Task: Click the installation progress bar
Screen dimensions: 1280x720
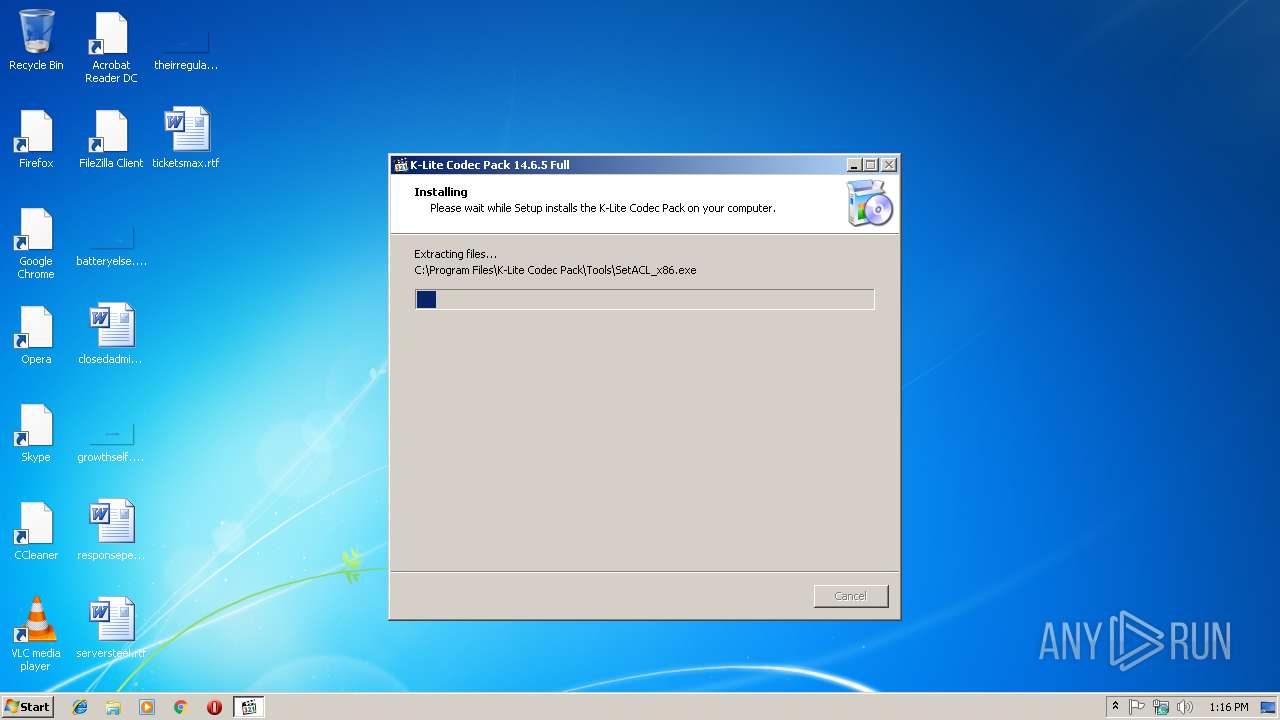Action: [645, 299]
